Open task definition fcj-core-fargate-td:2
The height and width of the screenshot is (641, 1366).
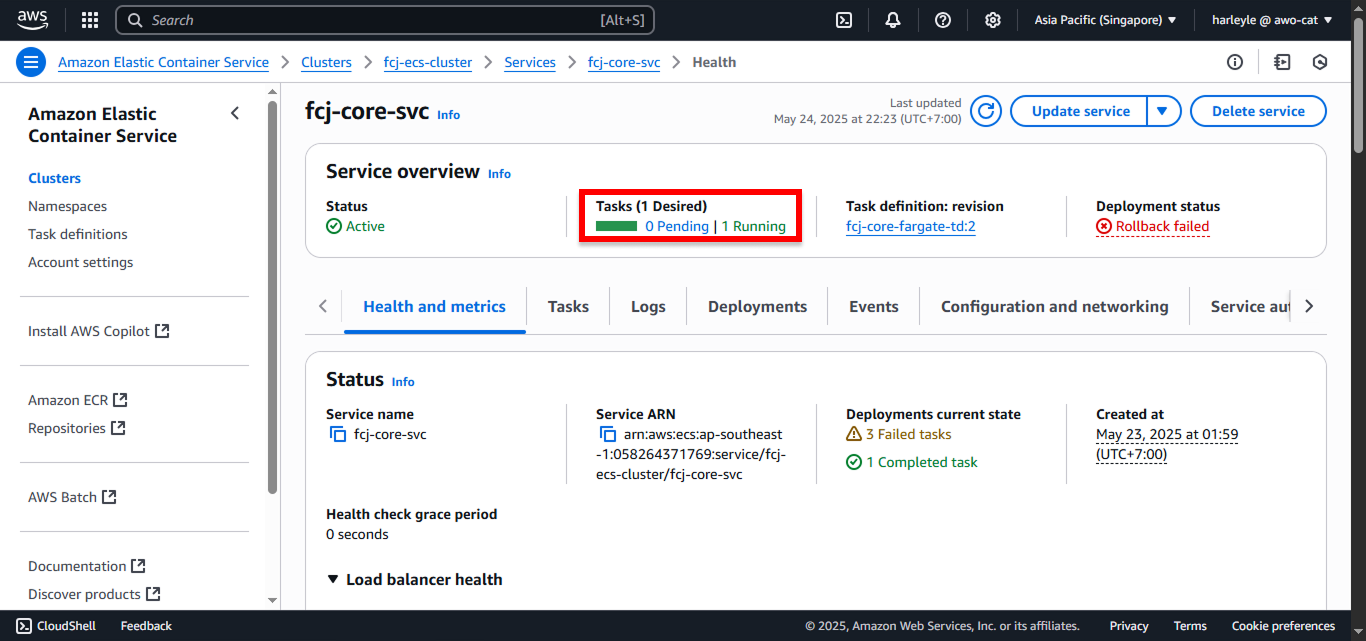(911, 226)
